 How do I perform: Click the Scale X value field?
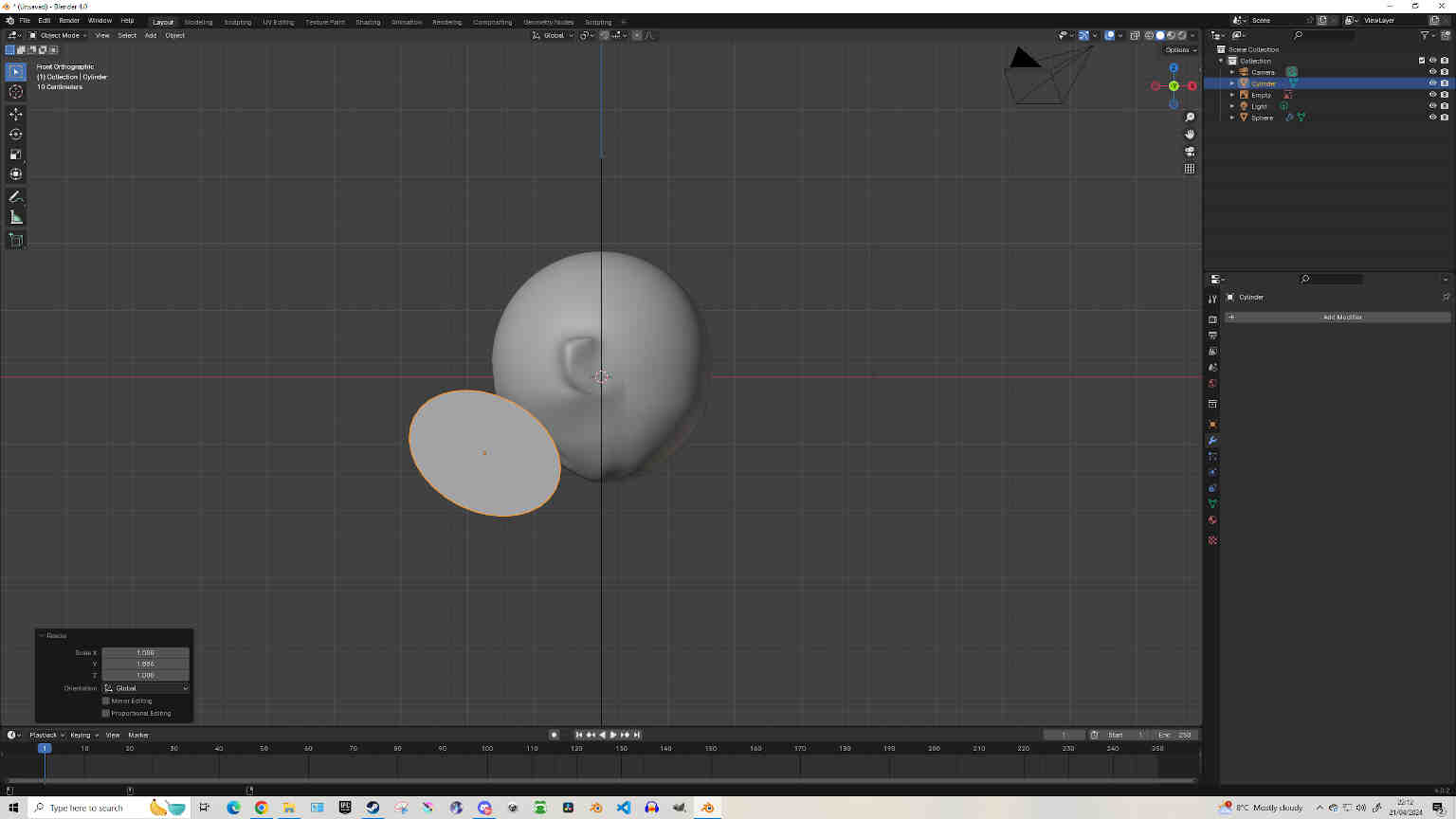(146, 653)
